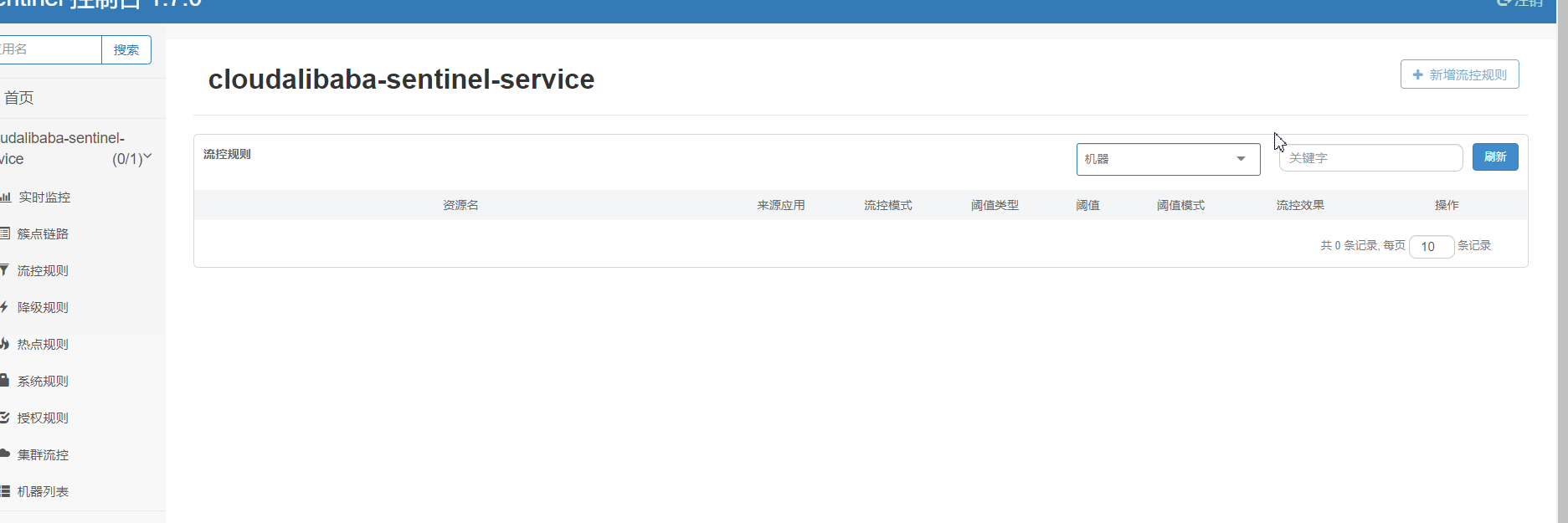Open 机器列表 machine list
The width and height of the screenshot is (1568, 523).
(x=43, y=492)
